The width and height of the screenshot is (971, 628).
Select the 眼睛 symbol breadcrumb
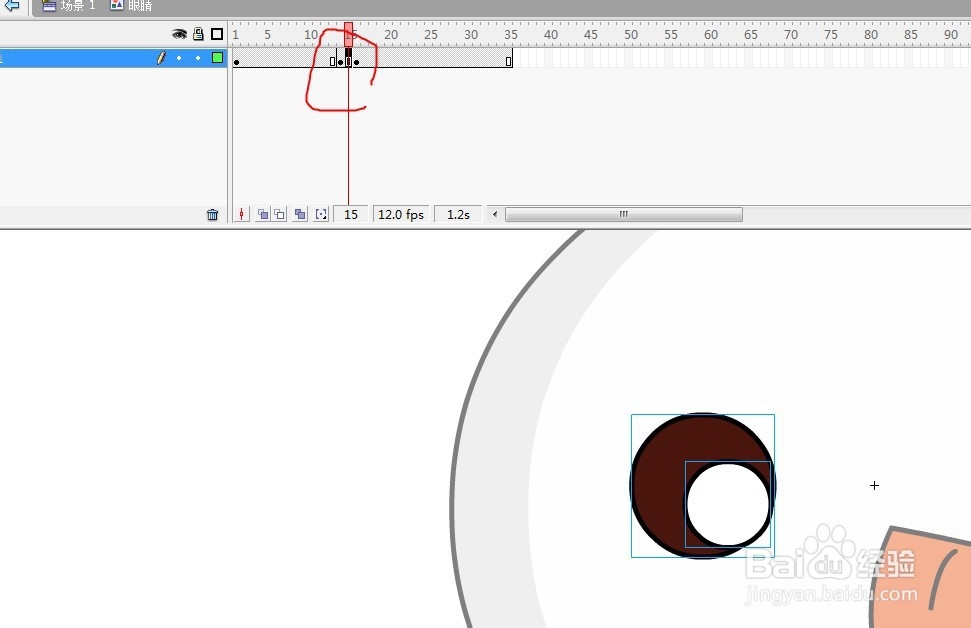coord(131,6)
